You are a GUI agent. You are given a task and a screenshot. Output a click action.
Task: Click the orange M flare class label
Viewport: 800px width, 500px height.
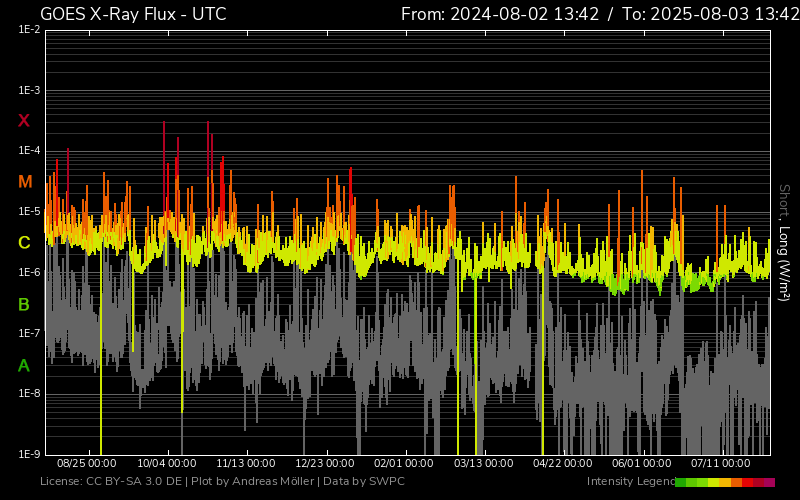point(24,182)
